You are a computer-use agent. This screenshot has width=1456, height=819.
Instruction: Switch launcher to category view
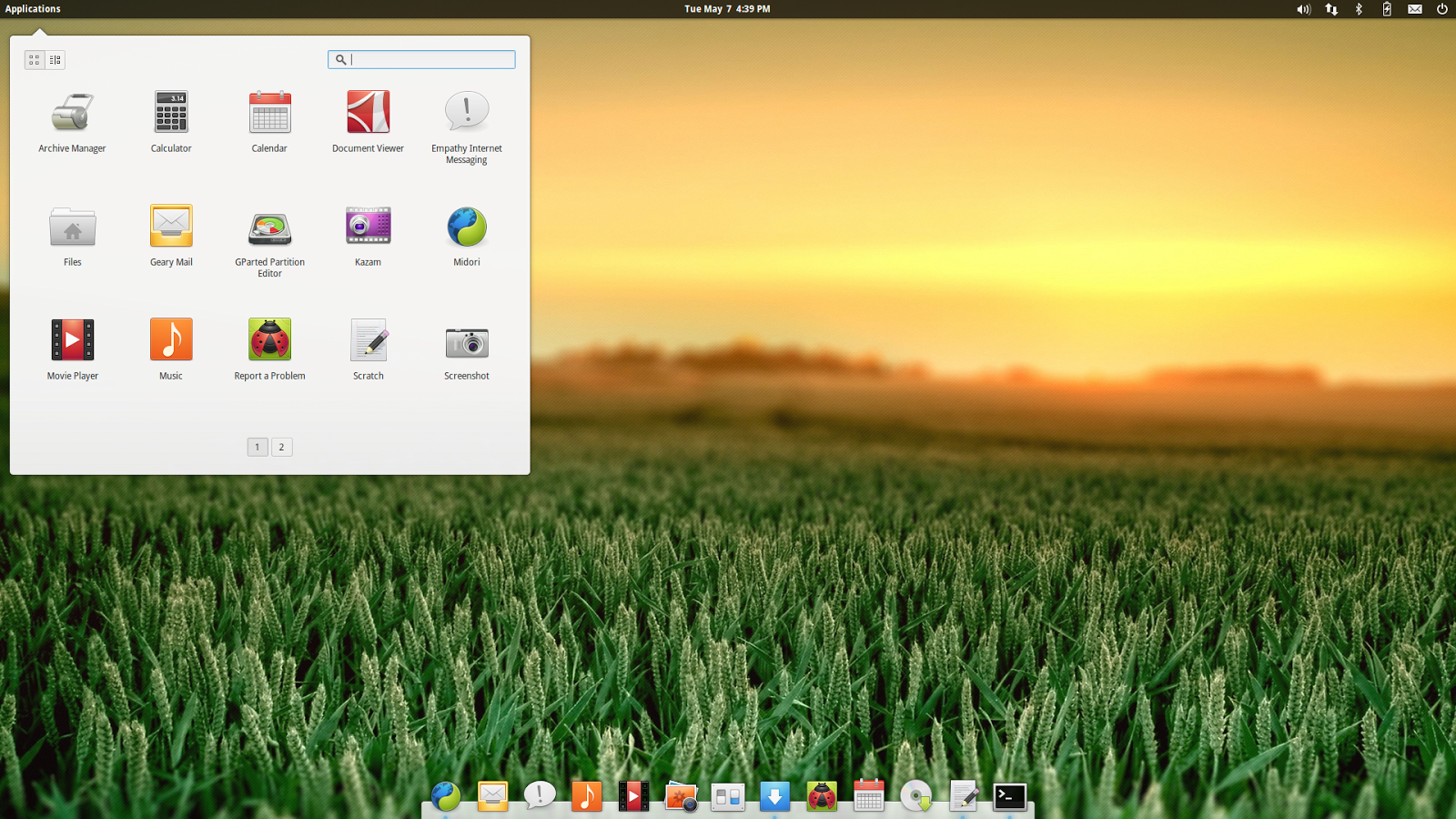click(54, 59)
